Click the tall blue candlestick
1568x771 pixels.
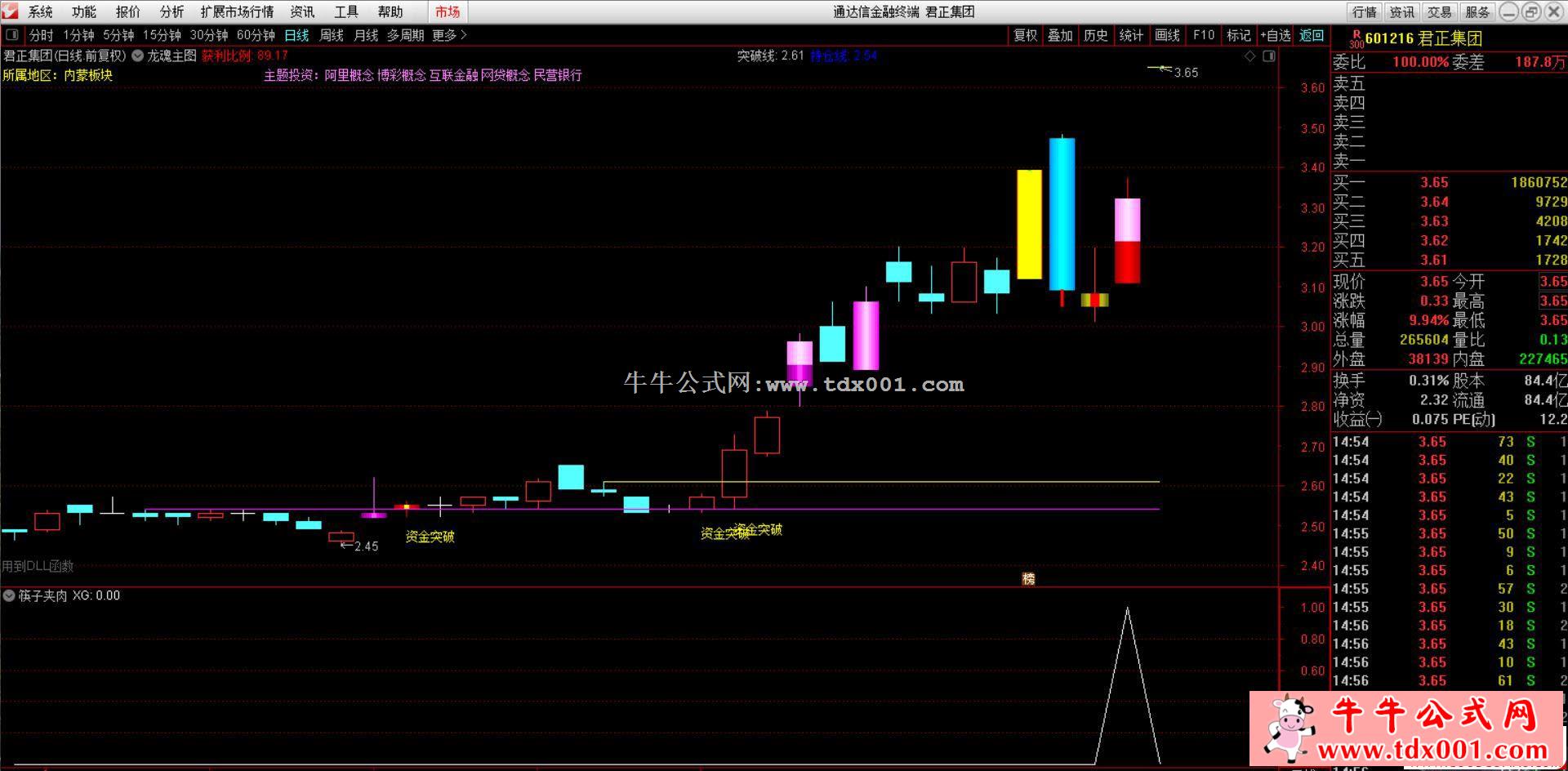coord(1062,214)
